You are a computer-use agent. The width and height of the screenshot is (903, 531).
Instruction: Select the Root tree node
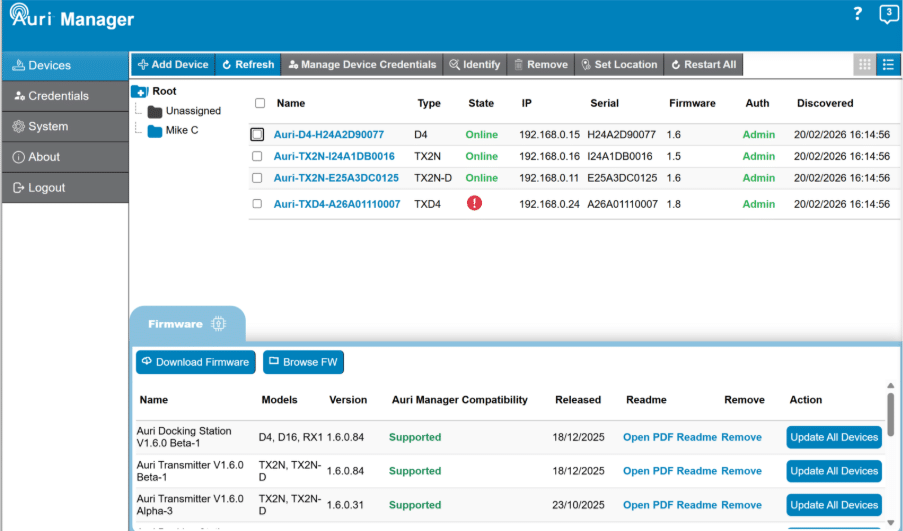click(x=164, y=91)
